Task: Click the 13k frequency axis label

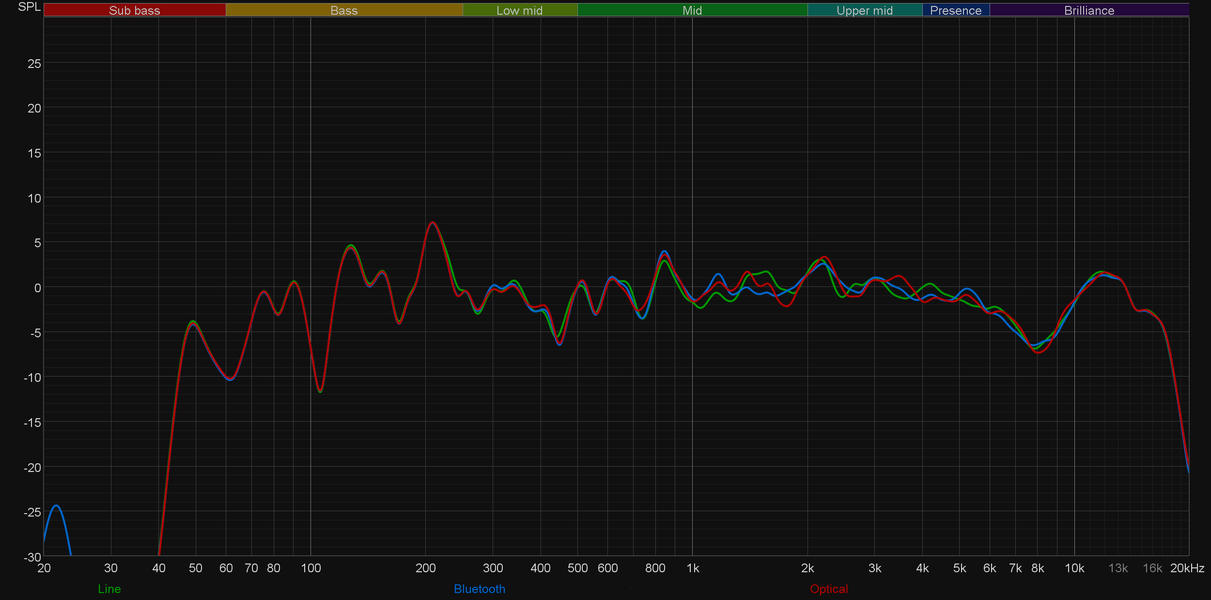Action: pyautogui.click(x=1118, y=568)
